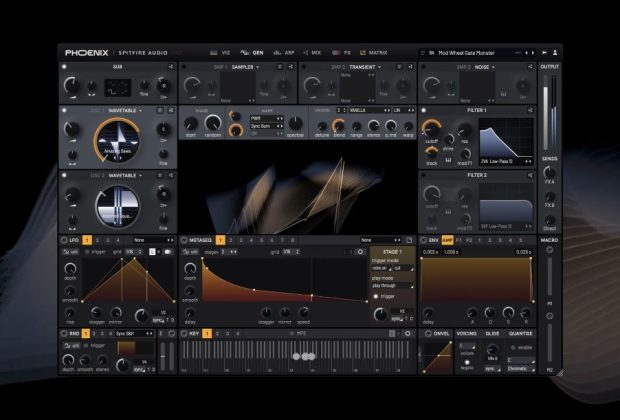Click the unison LIN selector

pos(404,110)
